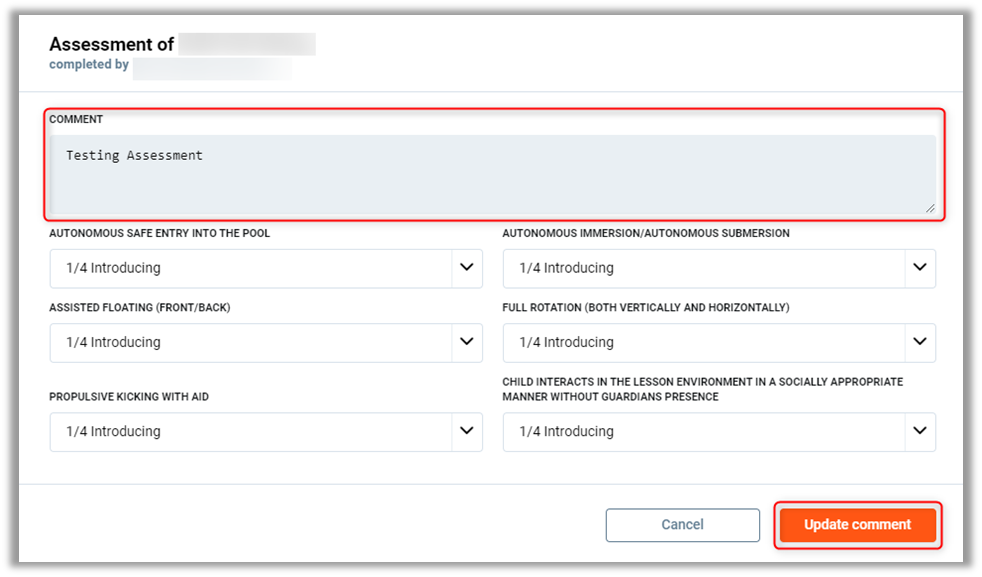Image resolution: width=982 pixels, height=577 pixels.
Task: Click chevron arrow for Autonomous Immersion dropdown
Action: (x=920, y=268)
